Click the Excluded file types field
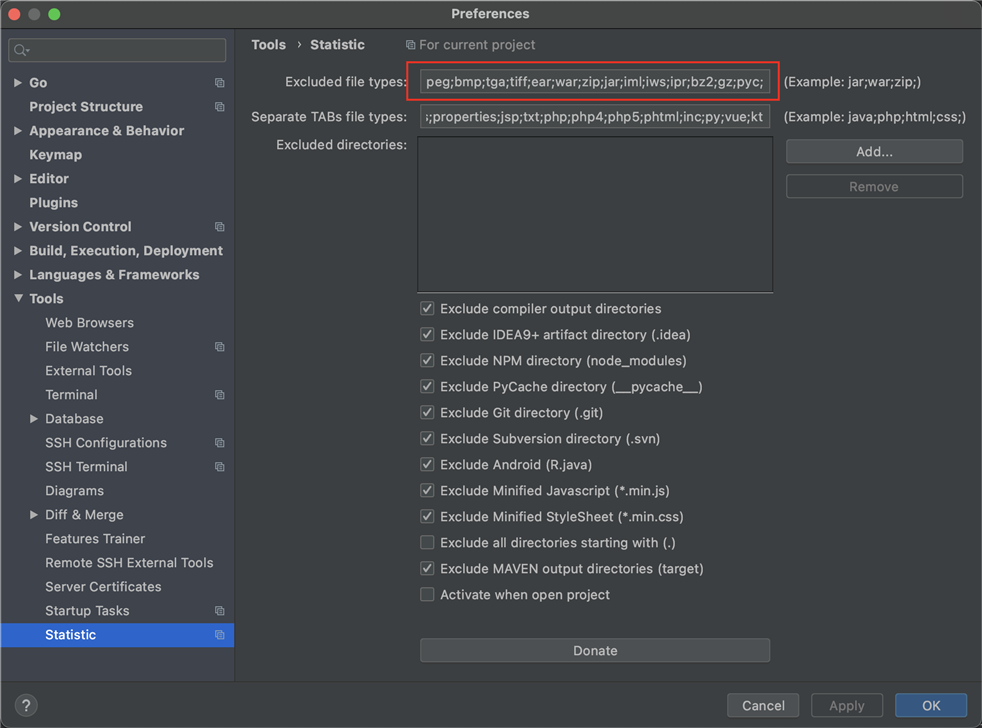This screenshot has height=728, width=982. coord(594,81)
